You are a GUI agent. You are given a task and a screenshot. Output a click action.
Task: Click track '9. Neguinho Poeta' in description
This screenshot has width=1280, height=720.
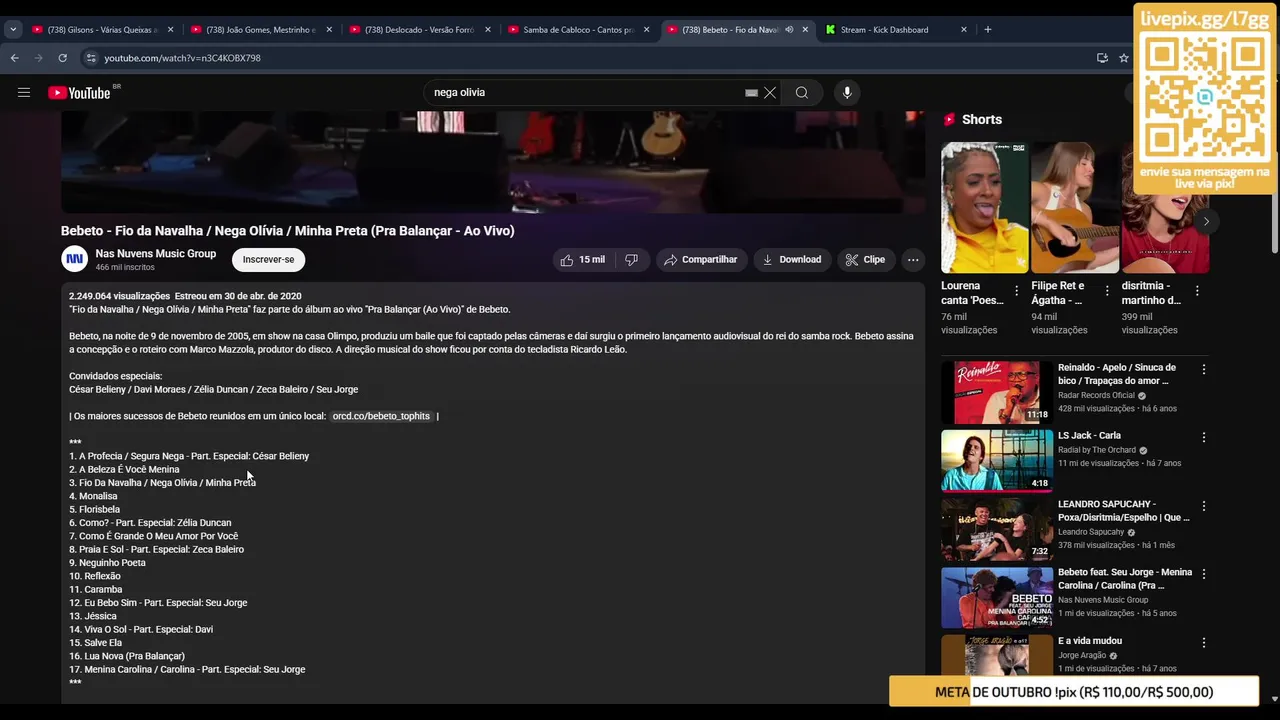point(107,563)
